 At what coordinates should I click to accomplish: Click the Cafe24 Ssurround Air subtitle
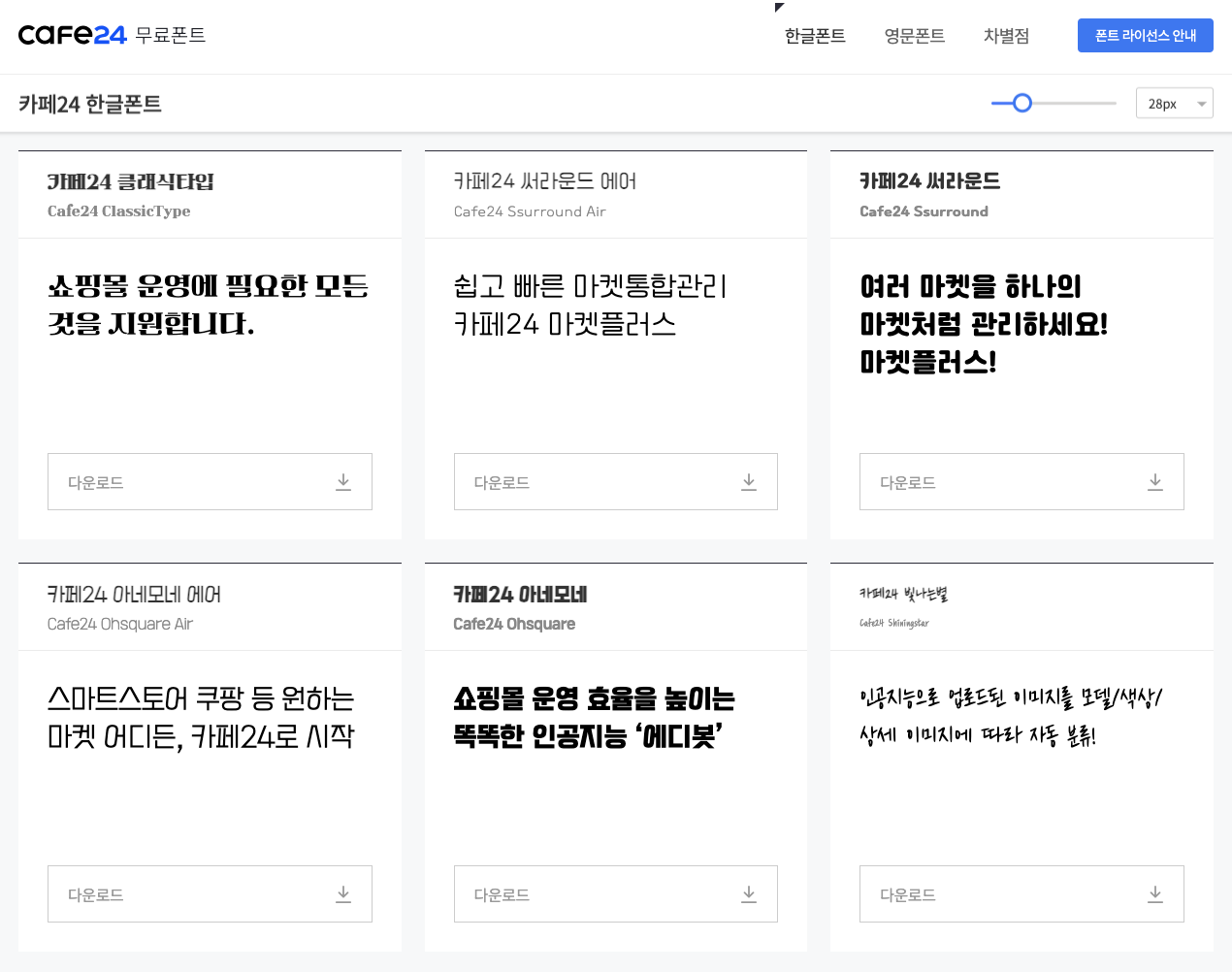pyautogui.click(x=530, y=211)
